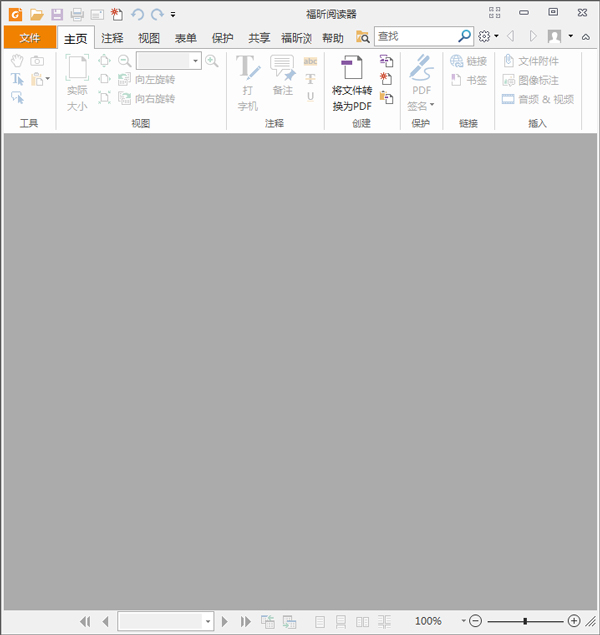Screen dimensions: 600x635
Task: Select the text selection tool icon
Action: [17, 79]
